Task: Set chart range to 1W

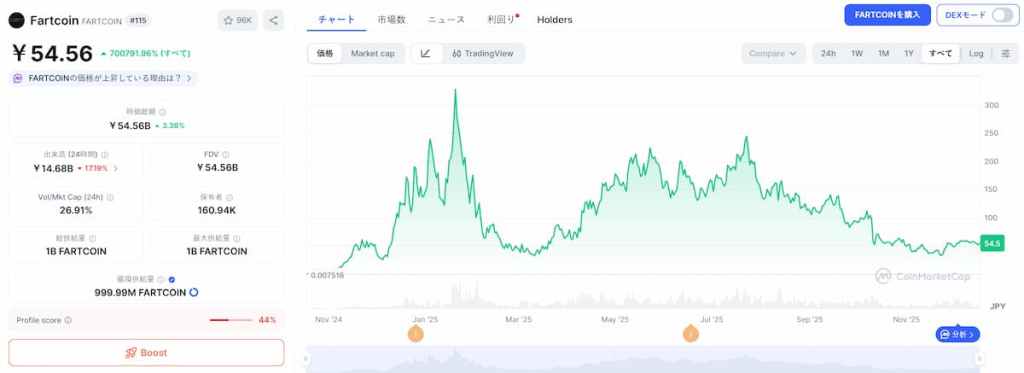Action: coord(857,54)
